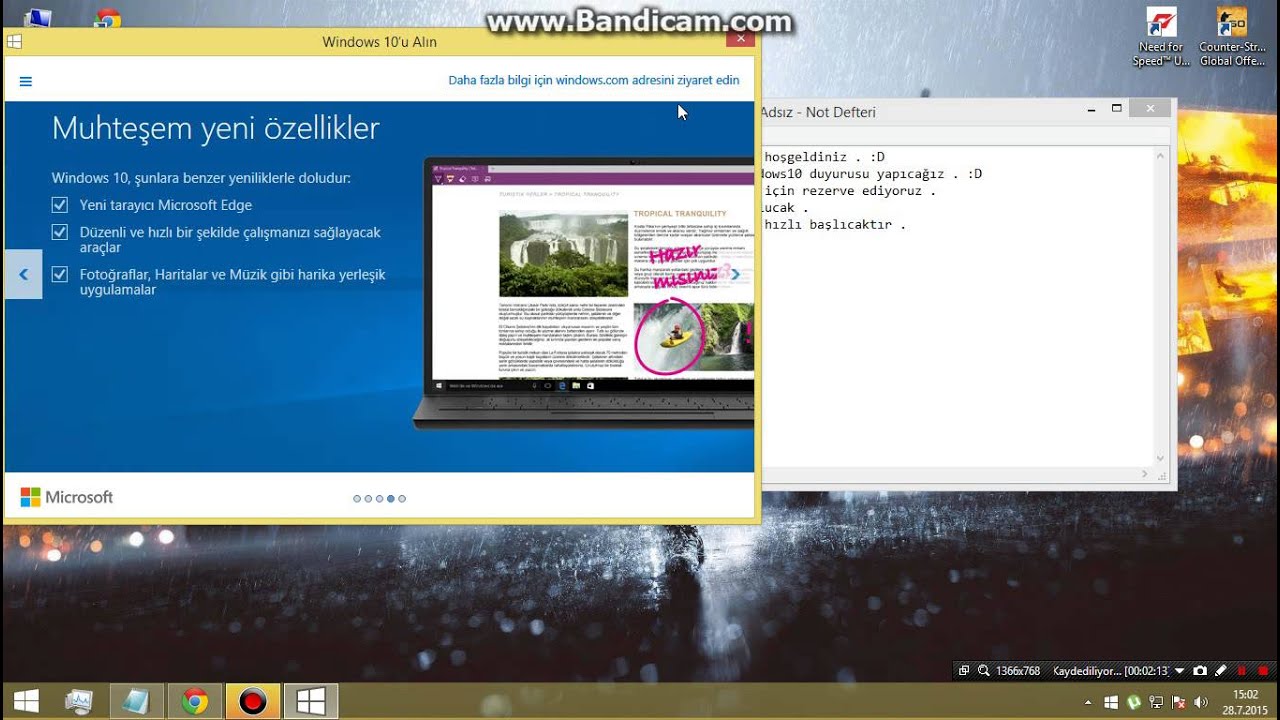1280x720 pixels.
Task: Open Need for Speed desktop shortcut
Action: click(1161, 38)
